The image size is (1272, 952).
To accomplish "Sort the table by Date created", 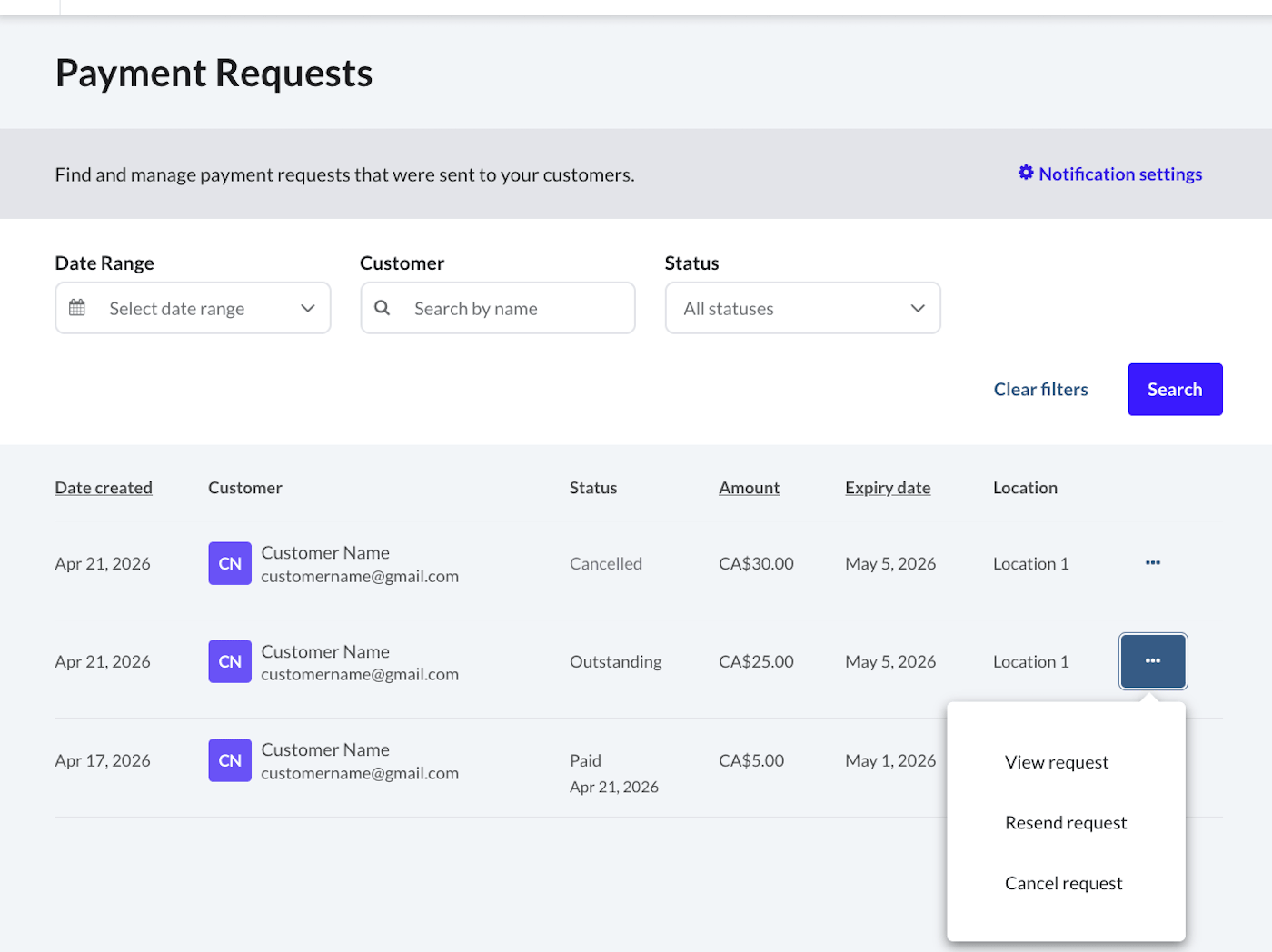I will tap(103, 487).
